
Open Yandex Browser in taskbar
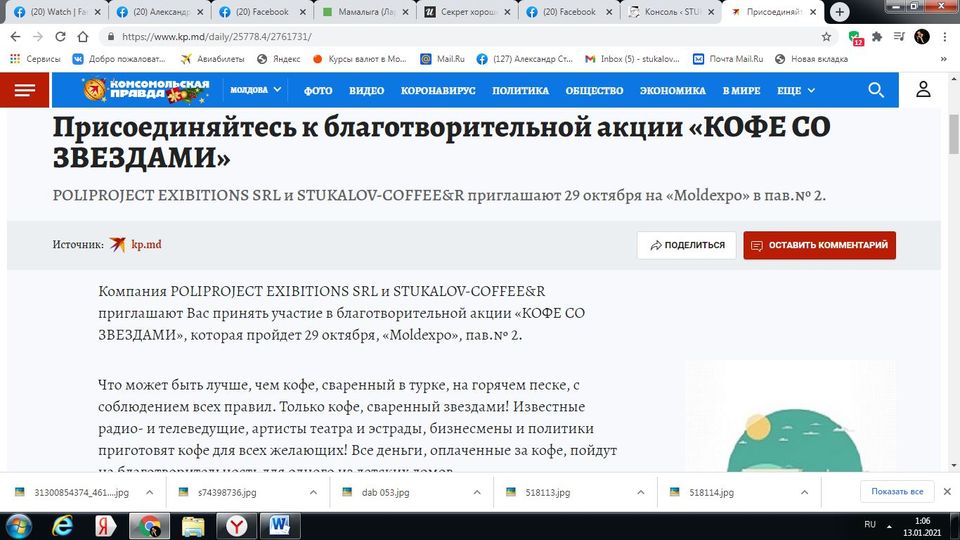click(x=236, y=526)
